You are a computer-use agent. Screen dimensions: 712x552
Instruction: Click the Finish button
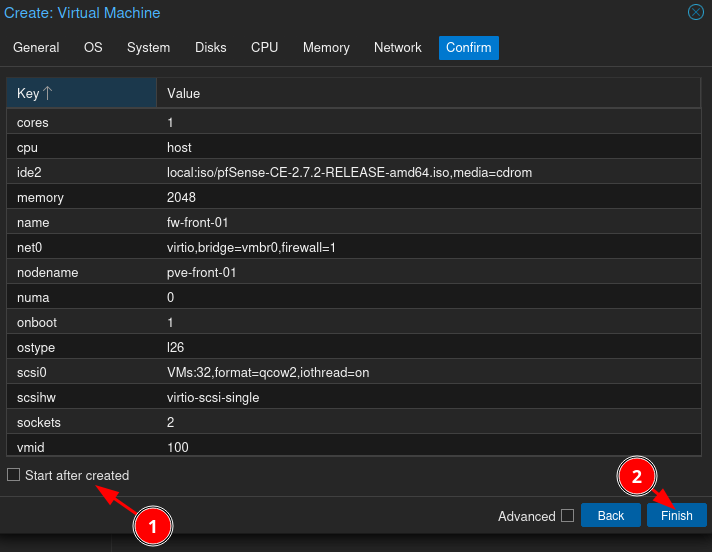pyautogui.click(x=676, y=515)
